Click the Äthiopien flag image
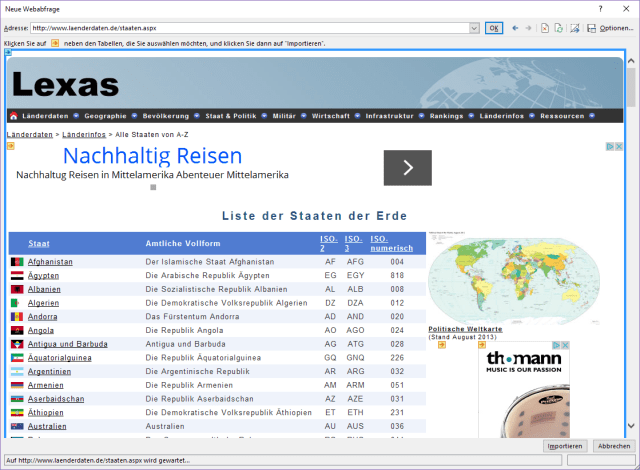Screen dimensions: 640x470 17,412
